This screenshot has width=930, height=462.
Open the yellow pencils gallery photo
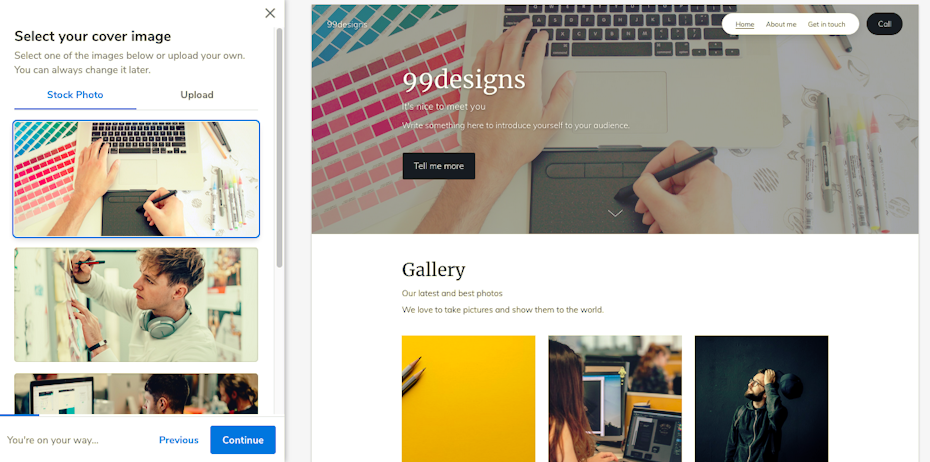tap(469, 399)
